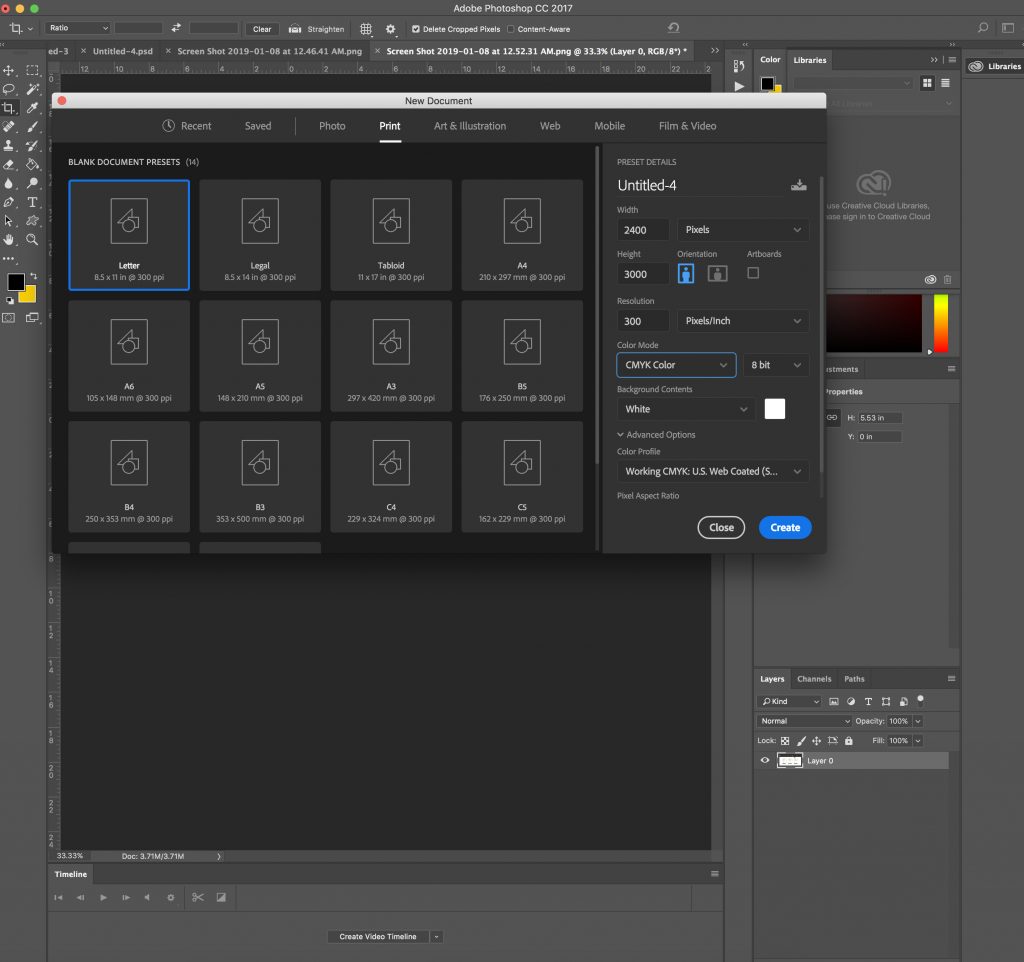Collapse the Advanced Options section

(655, 434)
